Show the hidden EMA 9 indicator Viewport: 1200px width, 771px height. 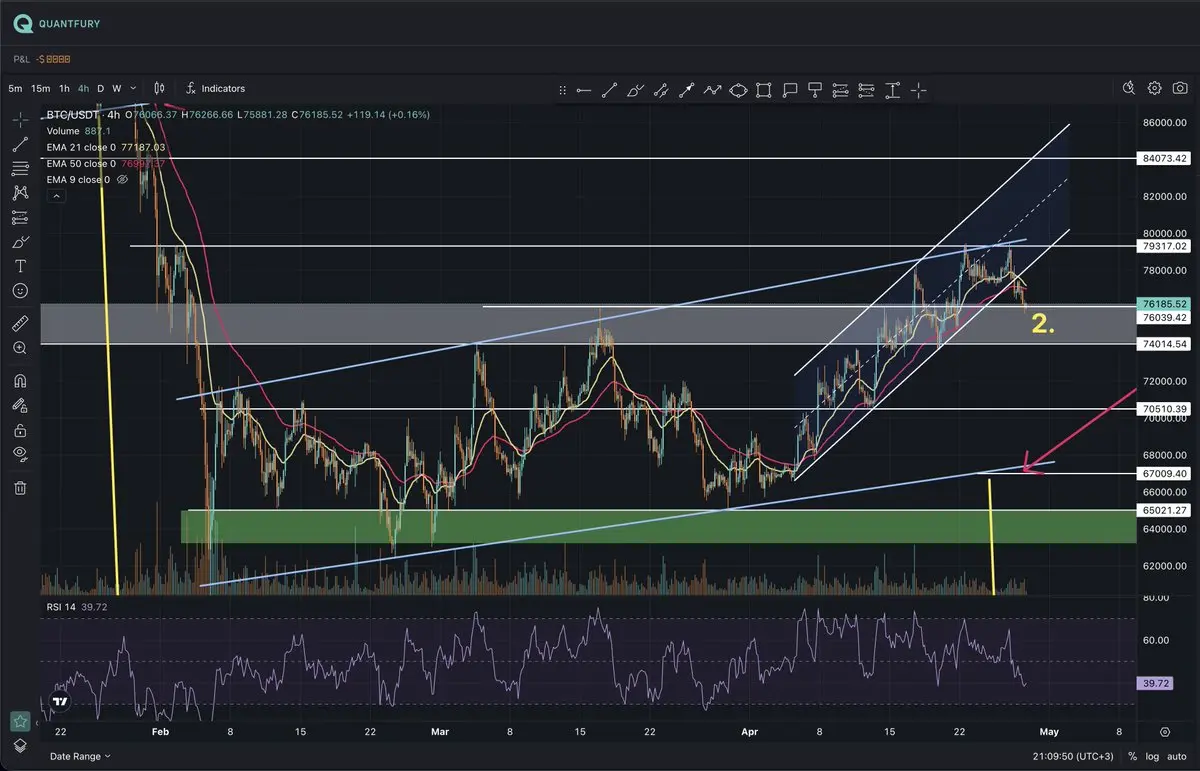[123, 180]
